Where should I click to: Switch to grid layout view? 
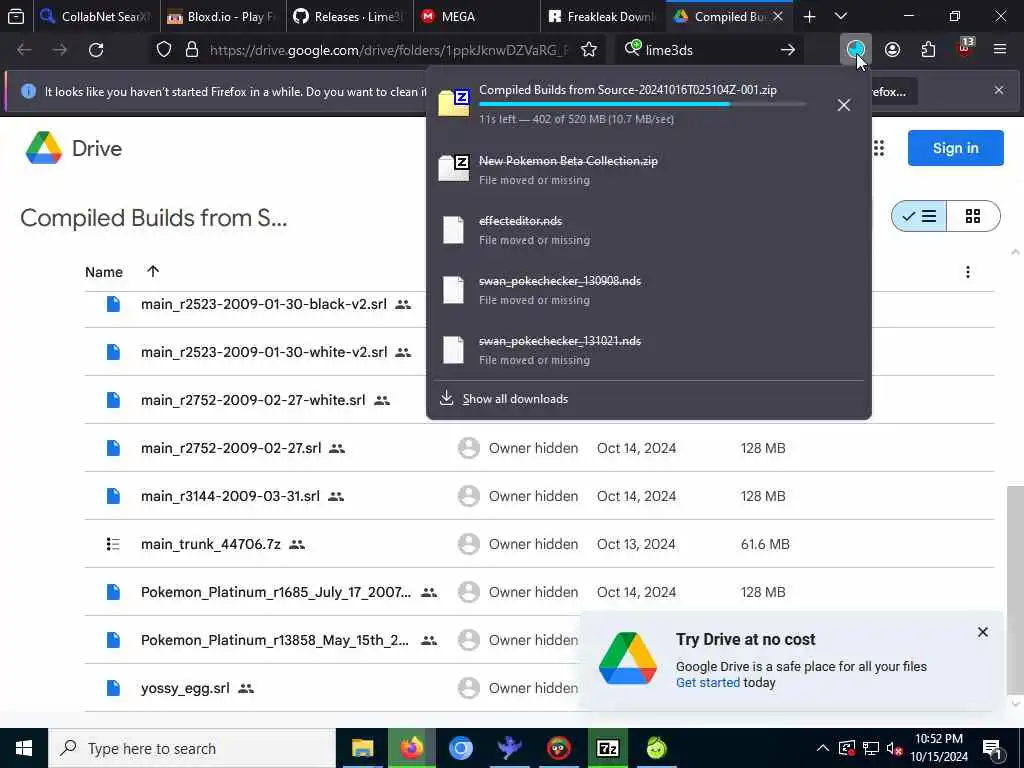(973, 216)
